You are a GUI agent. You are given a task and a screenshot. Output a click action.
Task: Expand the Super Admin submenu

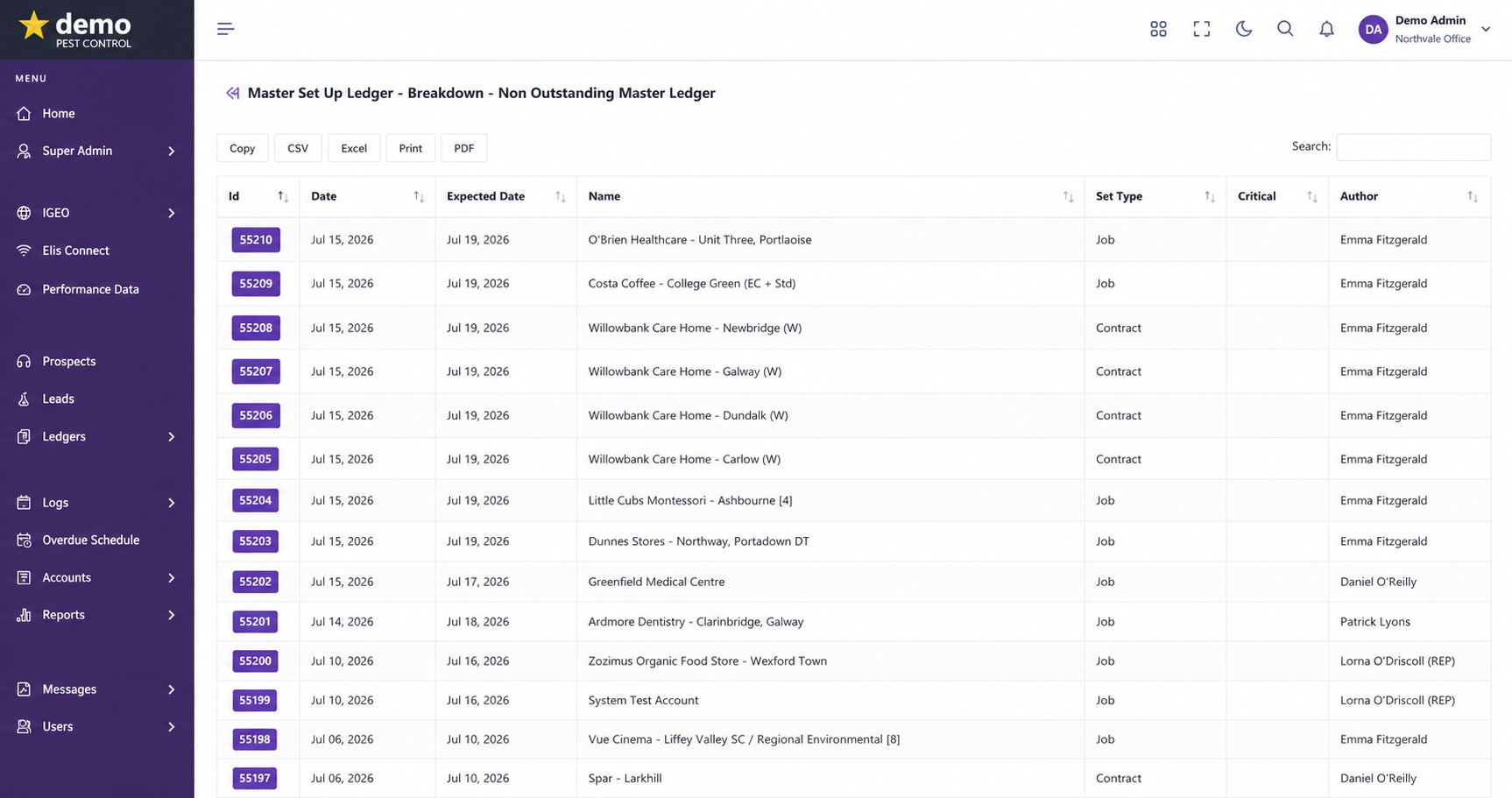pos(96,151)
